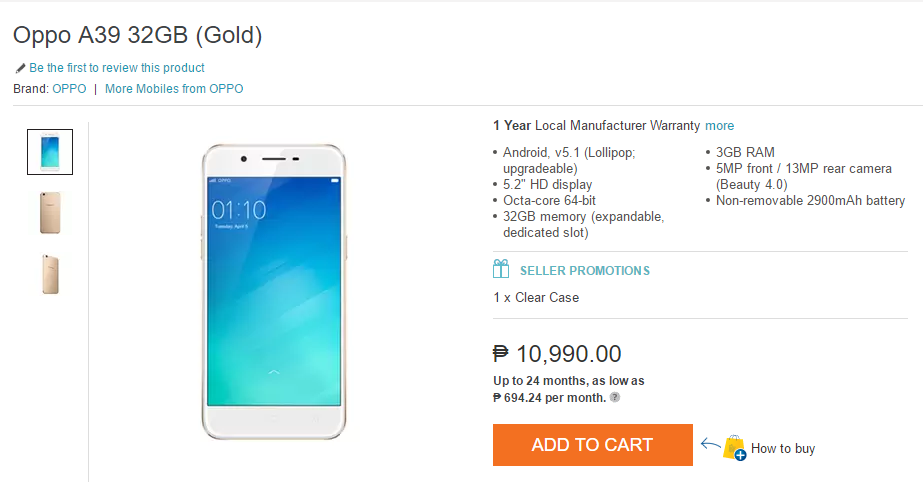Browse More Mobiles from OPPO
The image size is (923, 489).
(174, 89)
